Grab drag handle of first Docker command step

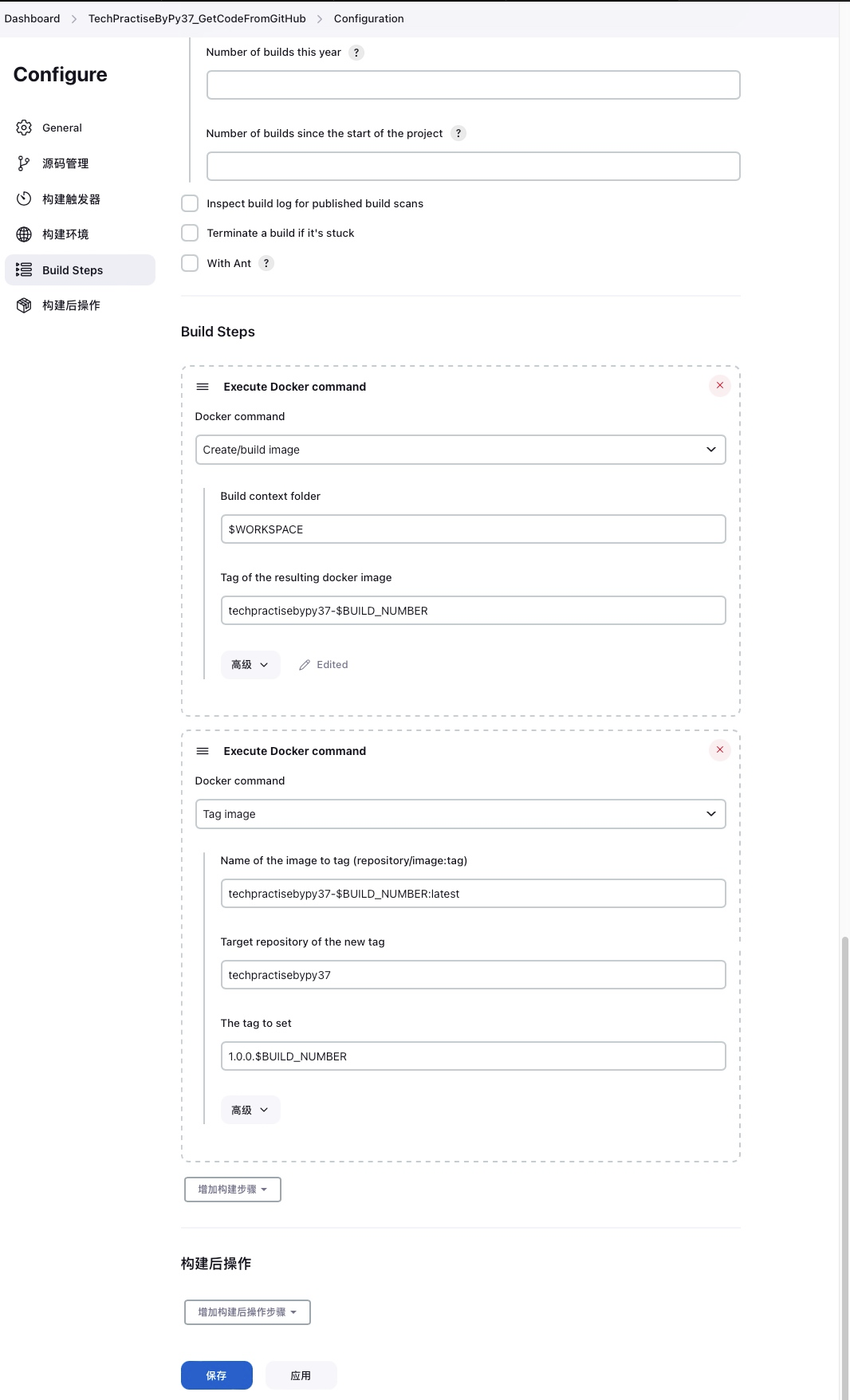(203, 387)
